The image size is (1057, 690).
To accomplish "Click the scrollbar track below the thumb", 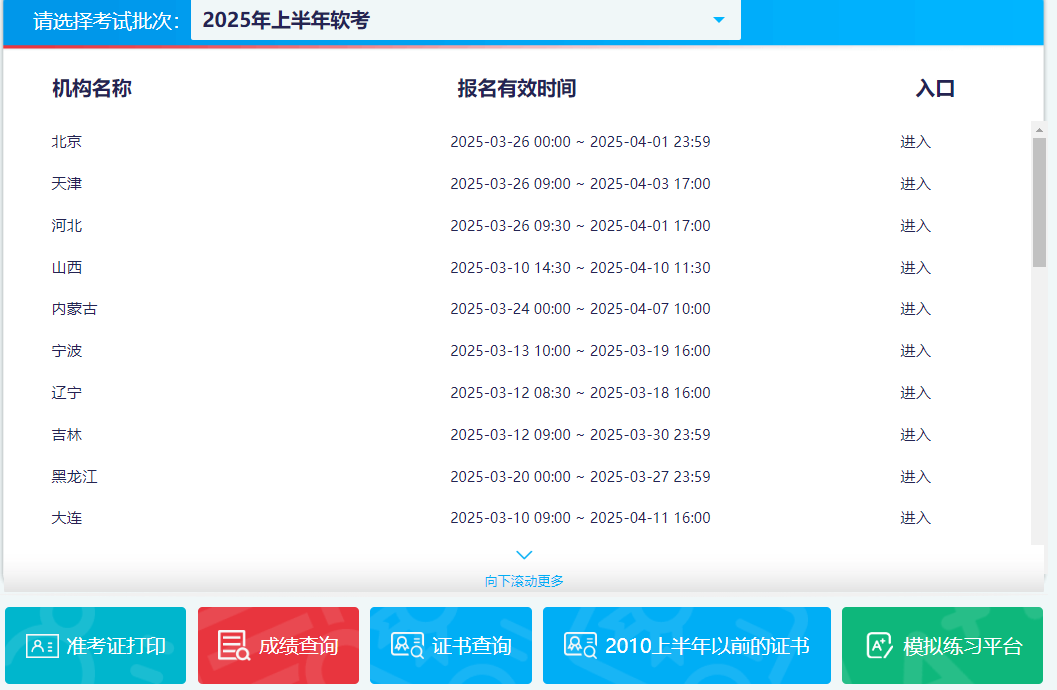I will click(x=1039, y=404).
